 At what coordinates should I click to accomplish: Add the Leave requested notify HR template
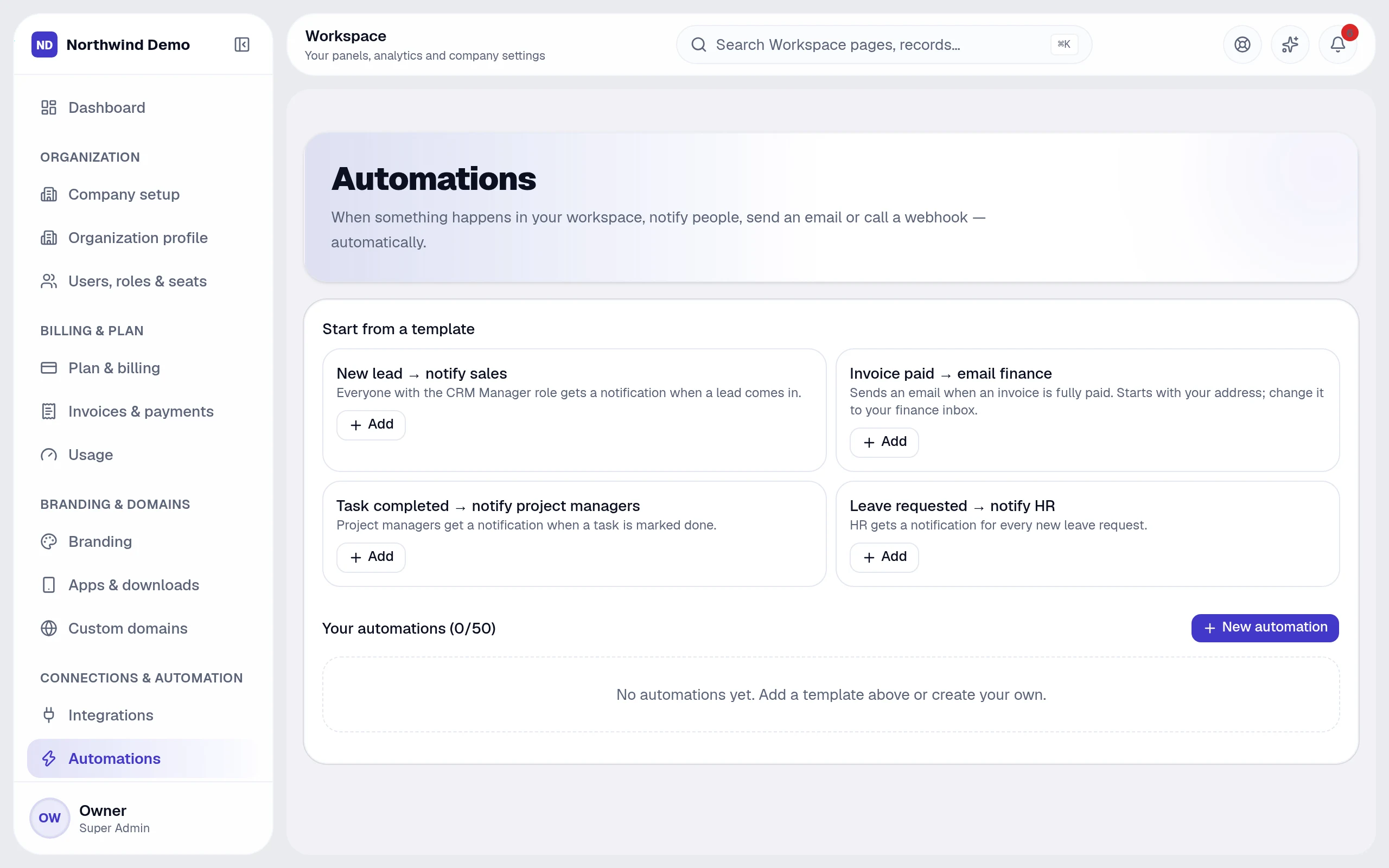(x=884, y=557)
